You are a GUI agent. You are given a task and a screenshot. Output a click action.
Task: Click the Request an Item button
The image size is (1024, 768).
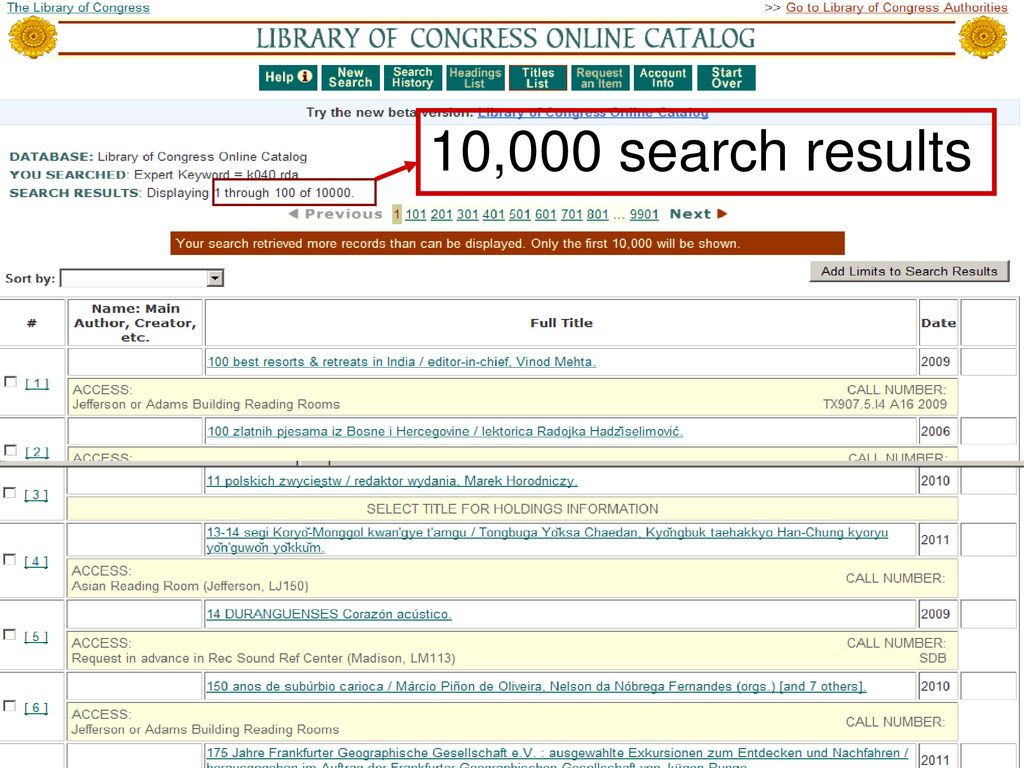coord(600,77)
